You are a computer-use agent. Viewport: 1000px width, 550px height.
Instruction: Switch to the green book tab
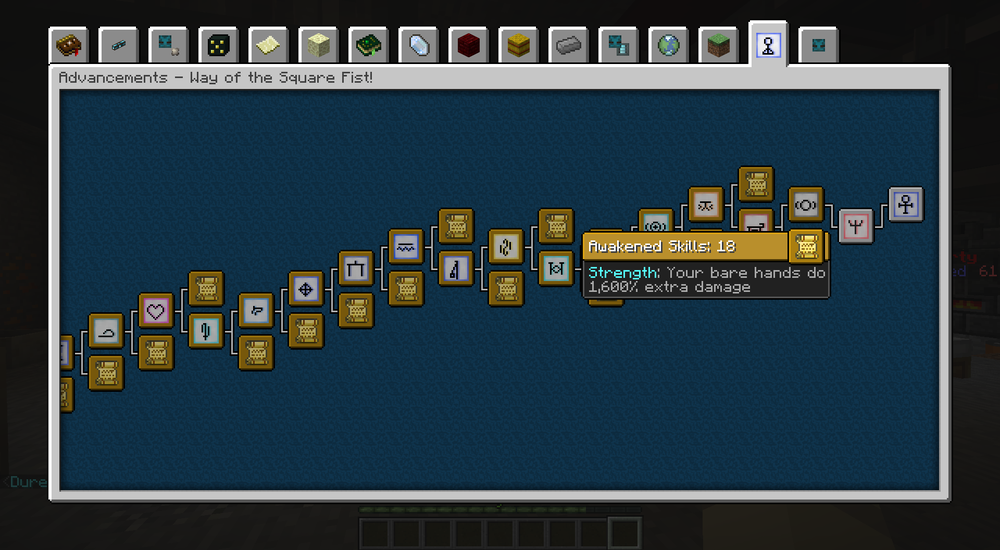coord(369,46)
